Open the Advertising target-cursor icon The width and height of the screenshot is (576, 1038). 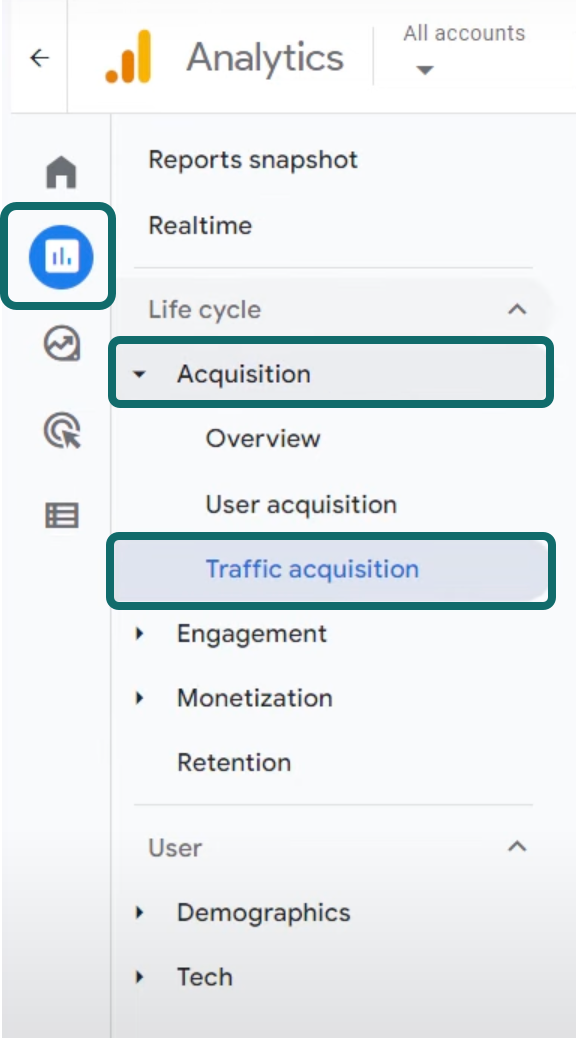pos(62,430)
